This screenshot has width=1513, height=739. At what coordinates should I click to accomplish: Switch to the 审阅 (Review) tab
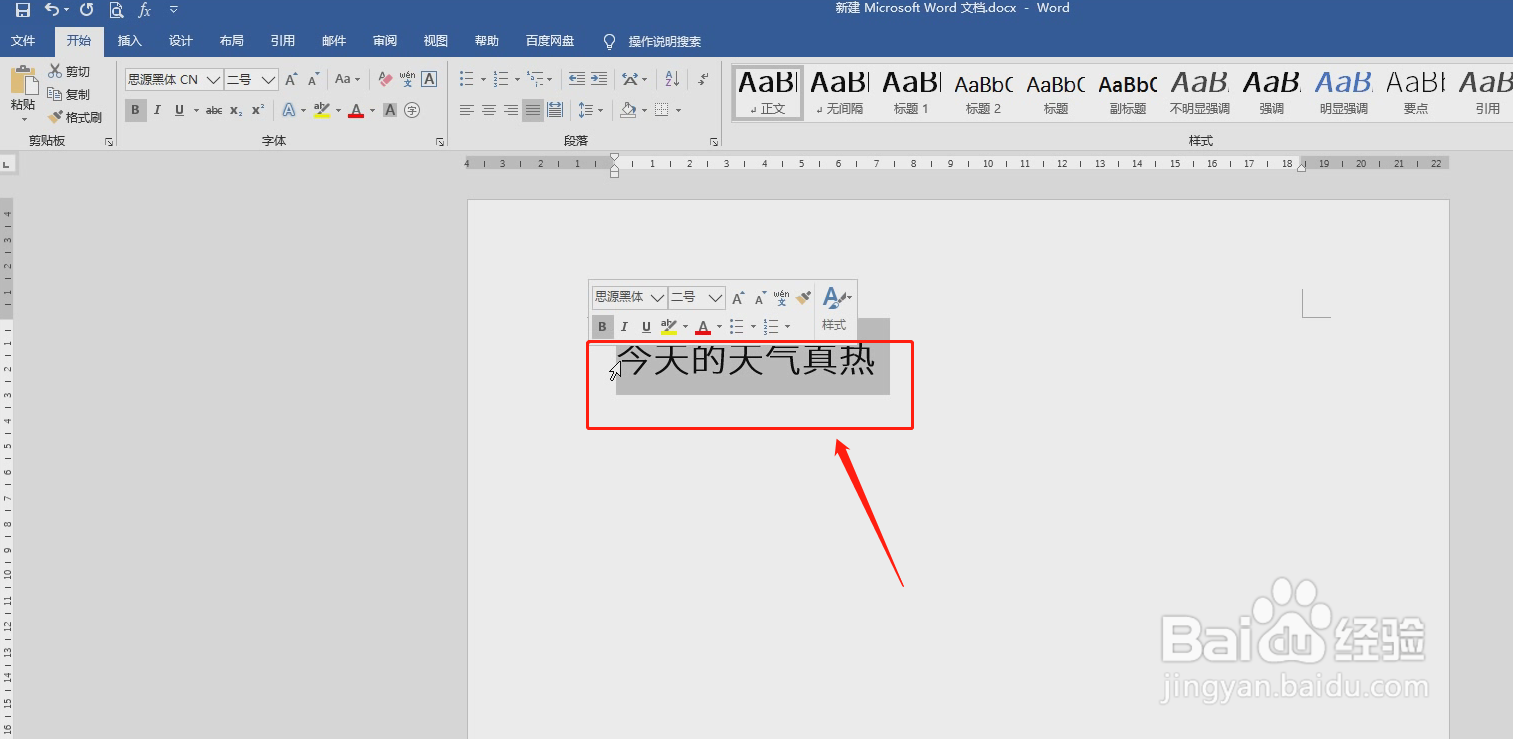tap(385, 41)
